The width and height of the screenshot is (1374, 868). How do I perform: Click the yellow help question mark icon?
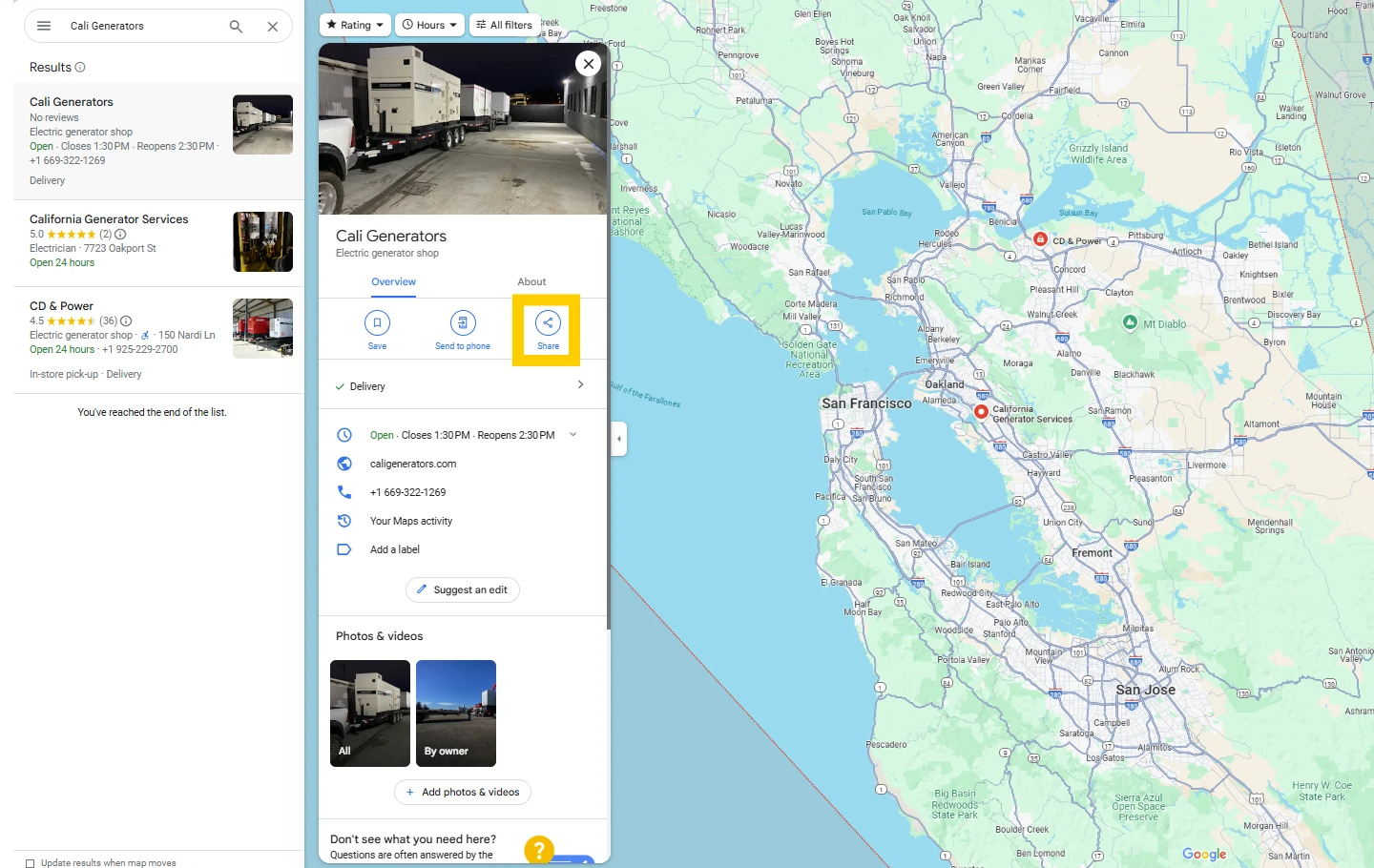pyautogui.click(x=539, y=849)
